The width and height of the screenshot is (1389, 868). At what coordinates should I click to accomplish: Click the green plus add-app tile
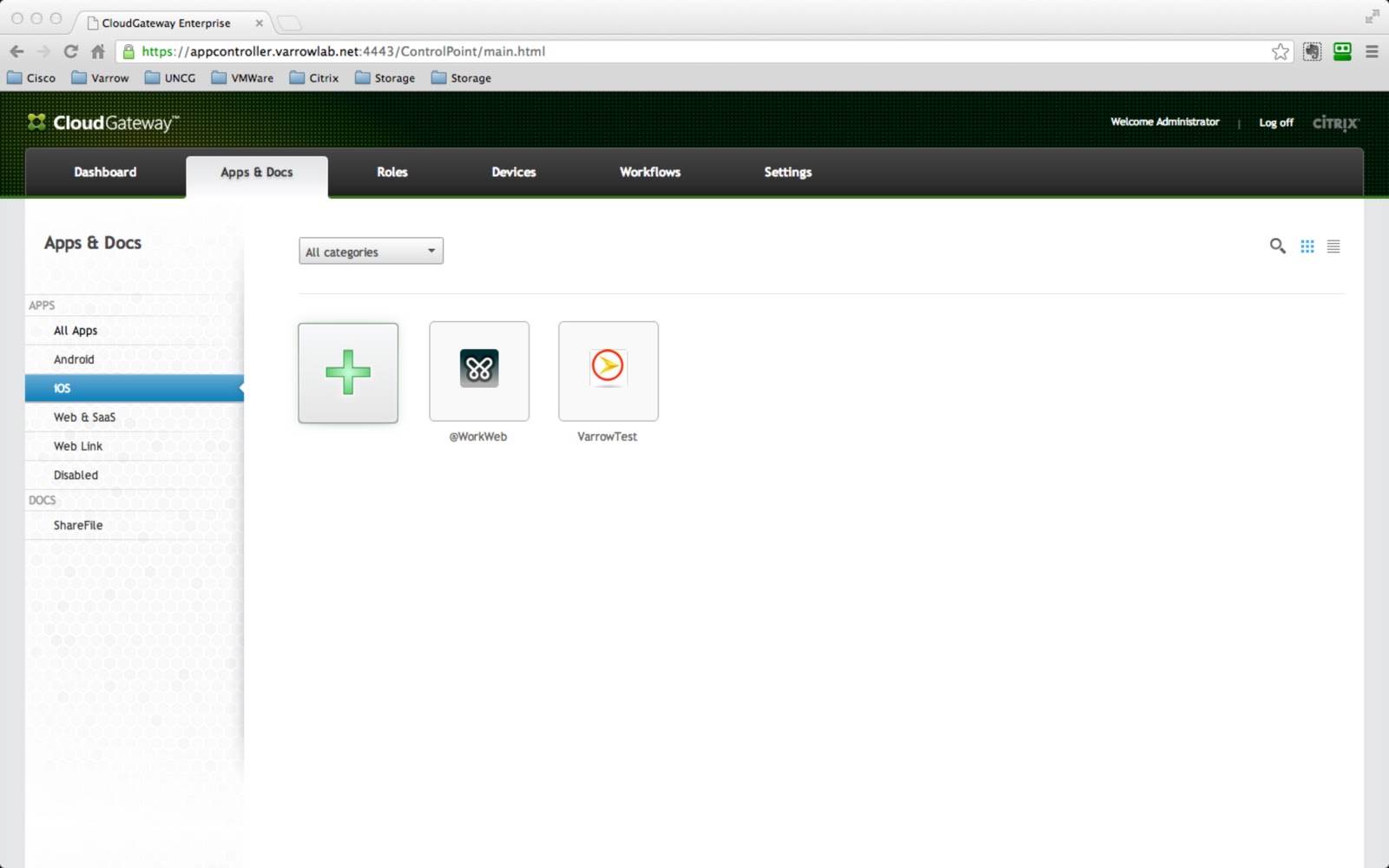348,373
